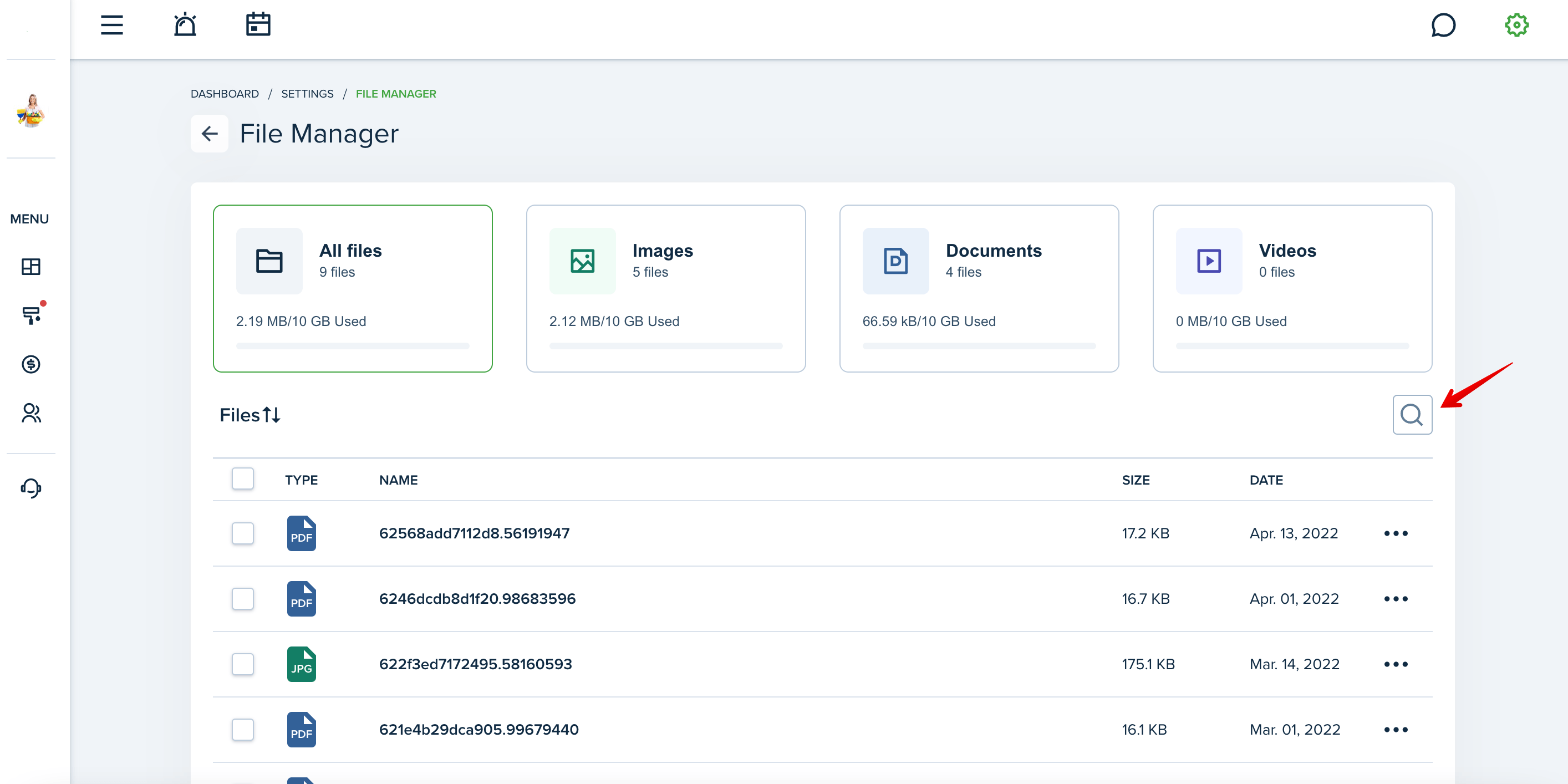Click the SIZE column header
Image resolution: width=1568 pixels, height=784 pixels.
1136,480
